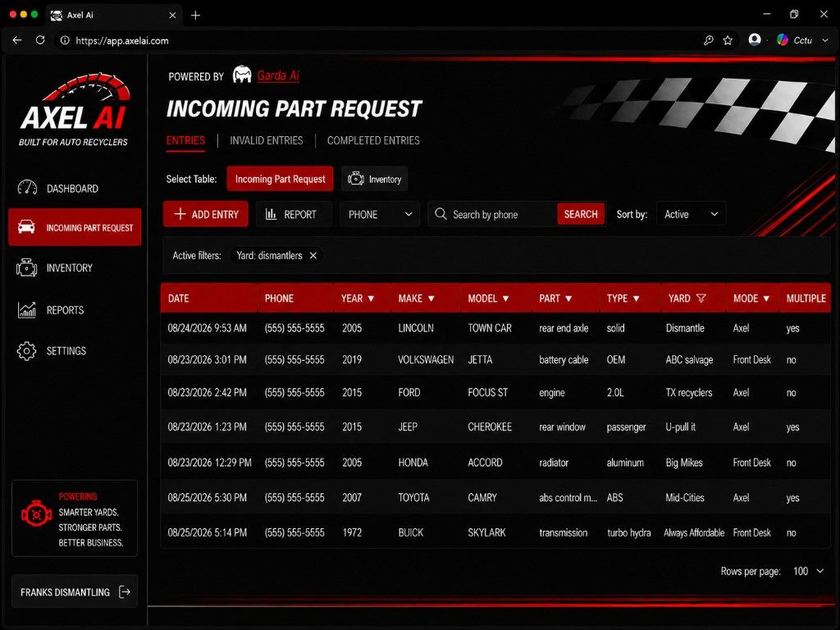Sort by the YEAR column arrow

[x=371, y=298]
